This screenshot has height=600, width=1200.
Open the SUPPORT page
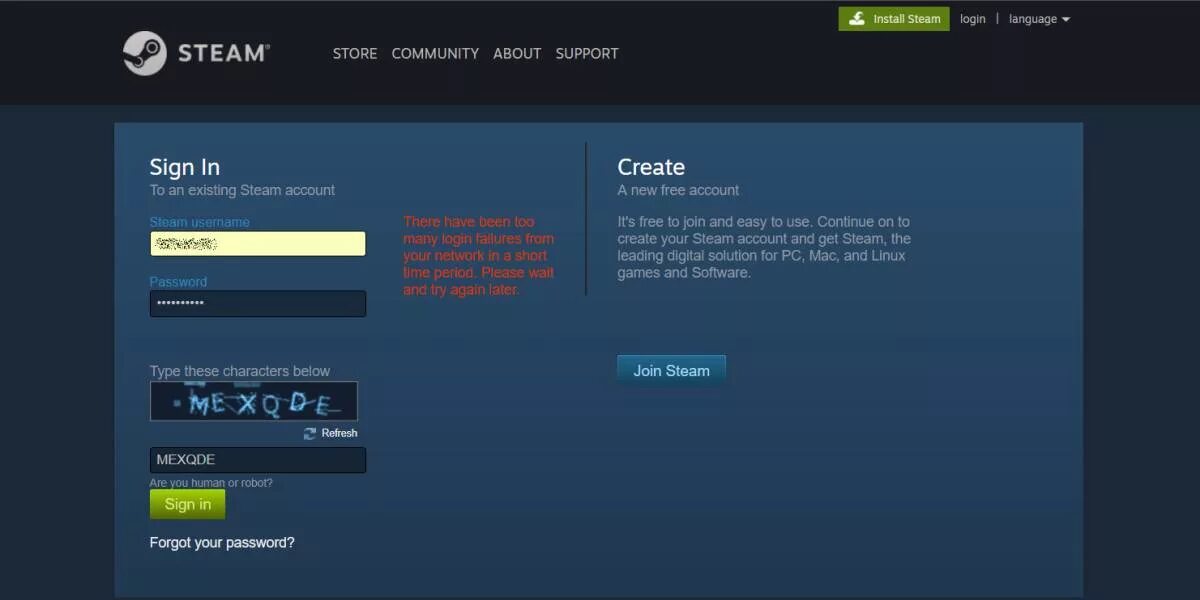click(587, 53)
